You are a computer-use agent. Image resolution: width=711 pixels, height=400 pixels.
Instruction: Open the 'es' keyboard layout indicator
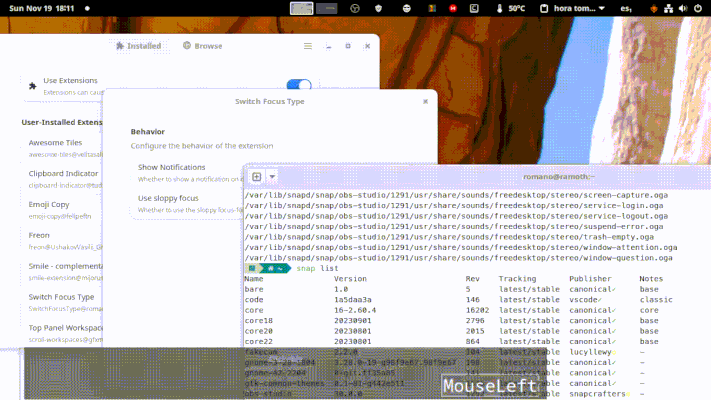(x=626, y=8)
